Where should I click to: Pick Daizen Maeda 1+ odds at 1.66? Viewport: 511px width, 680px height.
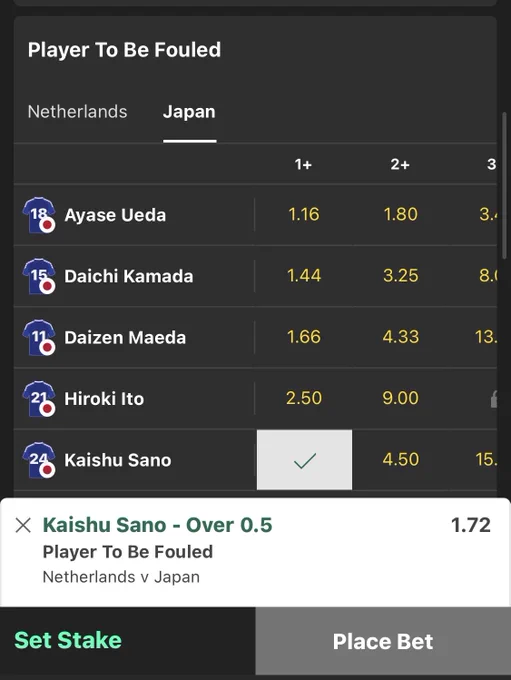(x=304, y=337)
